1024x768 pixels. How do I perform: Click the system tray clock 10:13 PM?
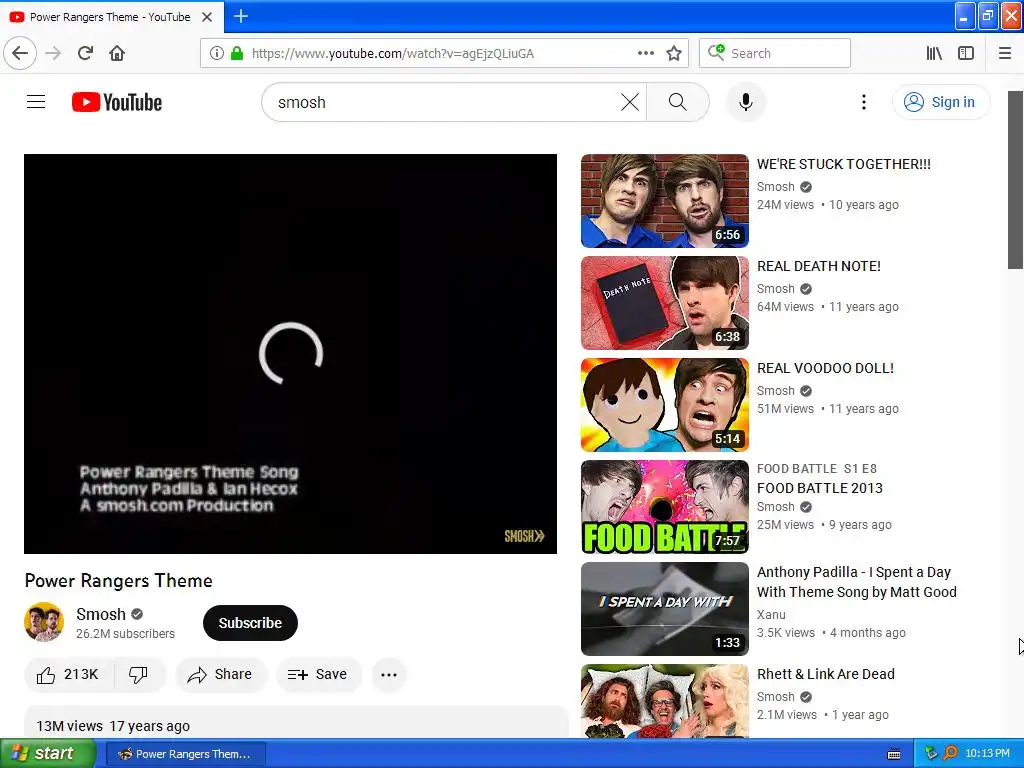(987, 754)
